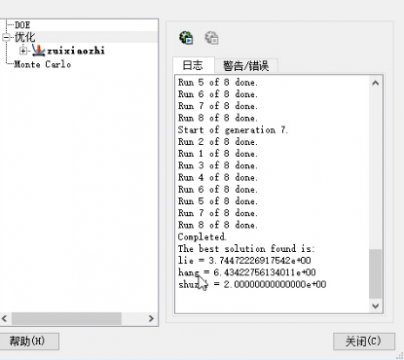The height and width of the screenshot is (360, 404).
Task: Switch to the 日志 tab
Action: click(x=193, y=65)
